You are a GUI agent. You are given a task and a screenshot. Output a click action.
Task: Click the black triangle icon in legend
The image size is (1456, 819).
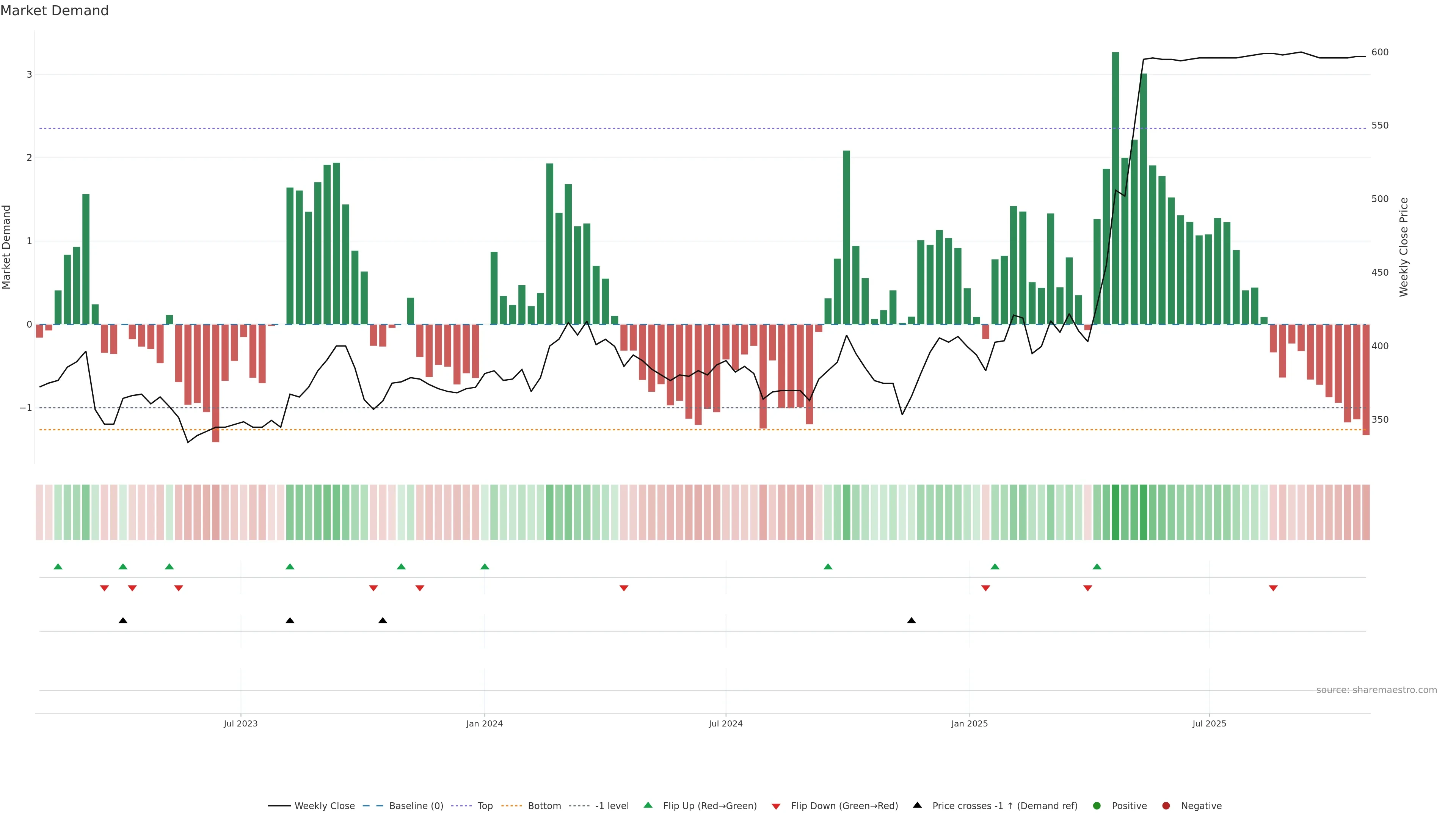917,805
